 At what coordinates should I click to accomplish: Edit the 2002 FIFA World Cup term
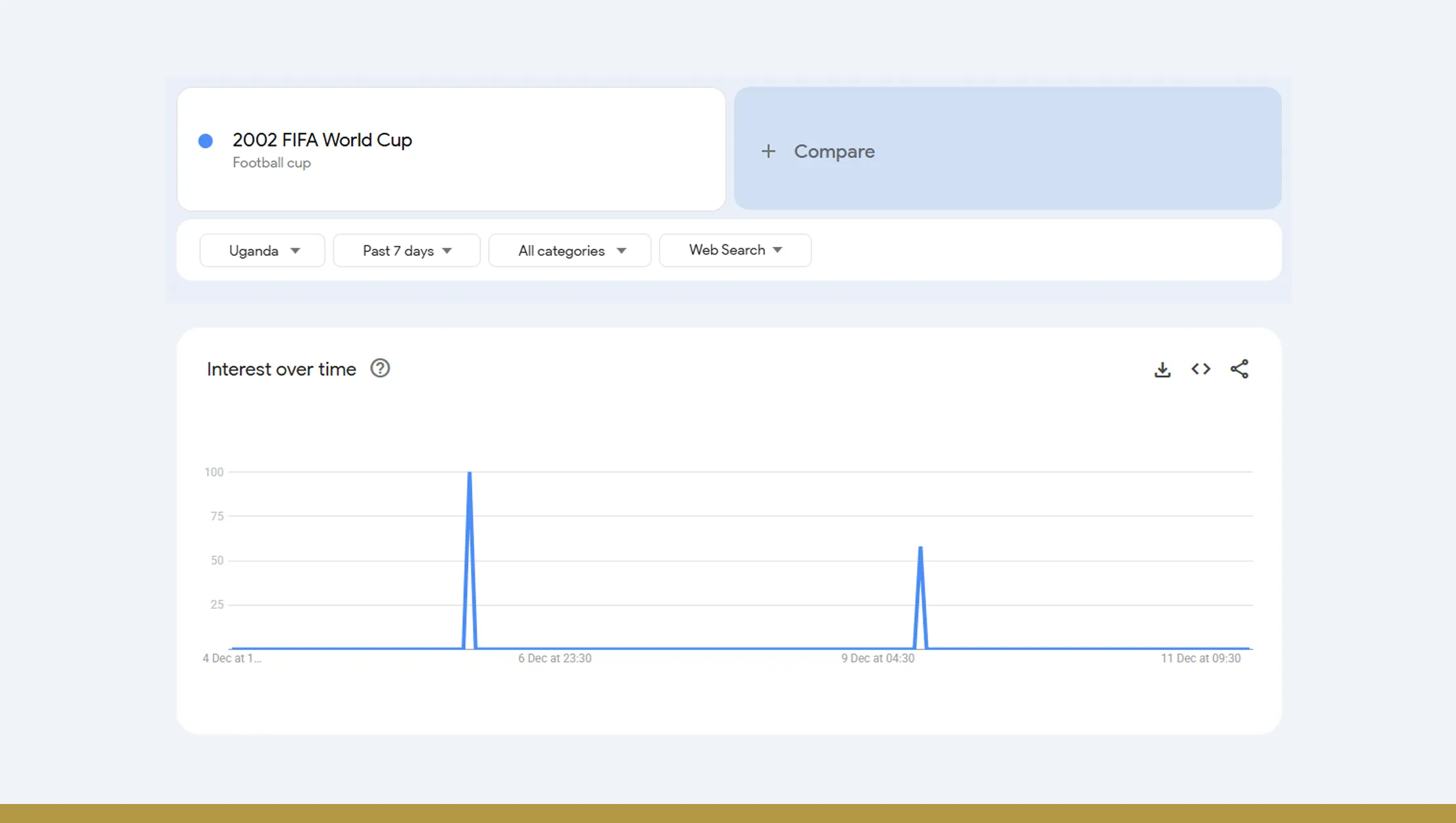pyautogui.click(x=322, y=140)
